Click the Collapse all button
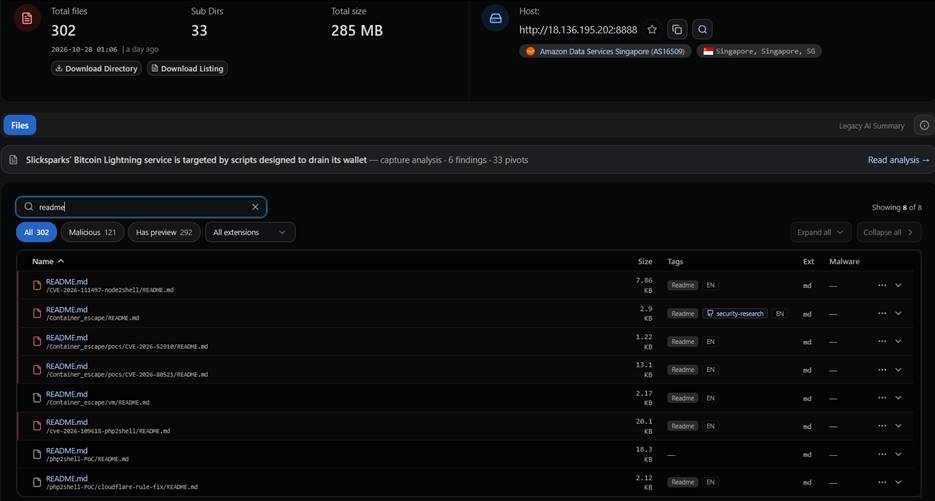This screenshot has width=935, height=501. pos(888,232)
